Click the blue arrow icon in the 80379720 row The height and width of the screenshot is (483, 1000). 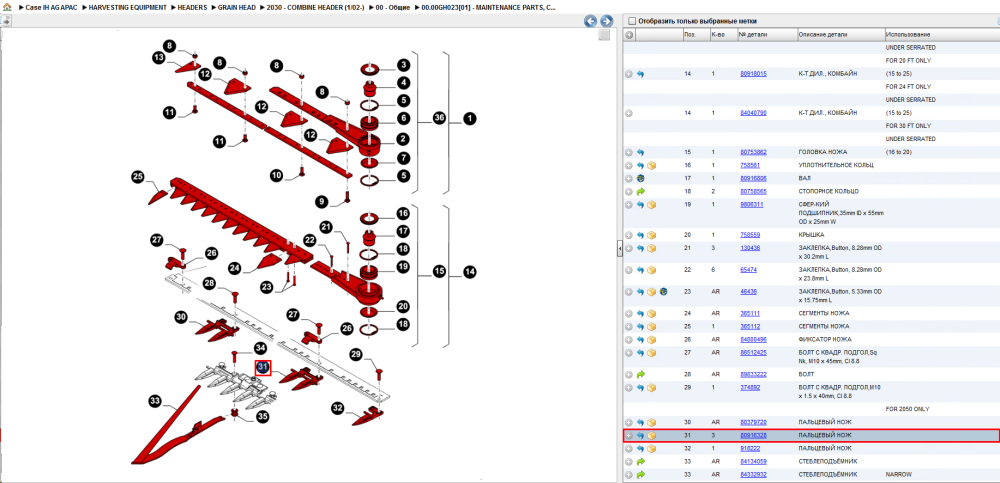(x=640, y=422)
